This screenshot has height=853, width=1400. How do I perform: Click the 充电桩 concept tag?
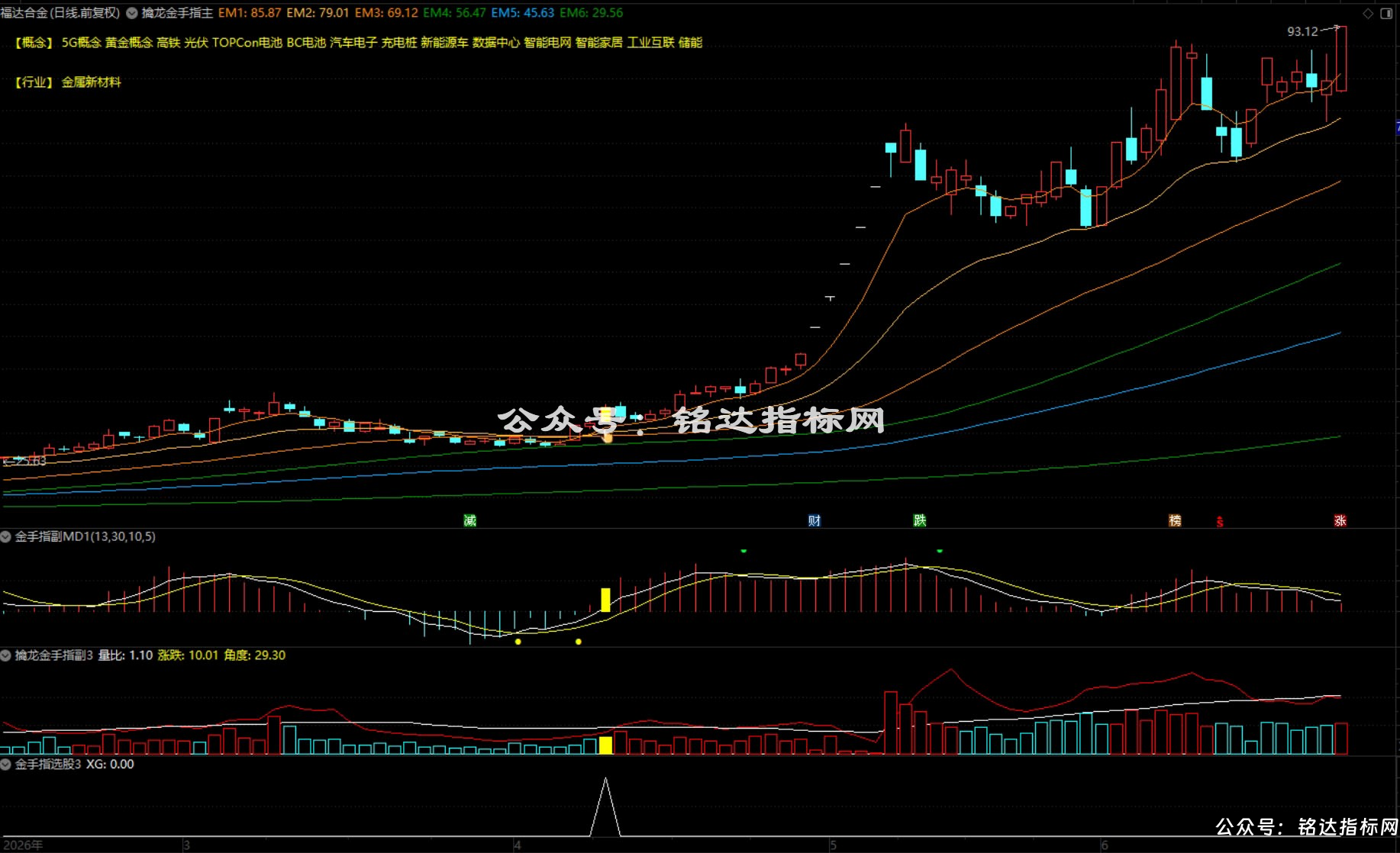399,43
